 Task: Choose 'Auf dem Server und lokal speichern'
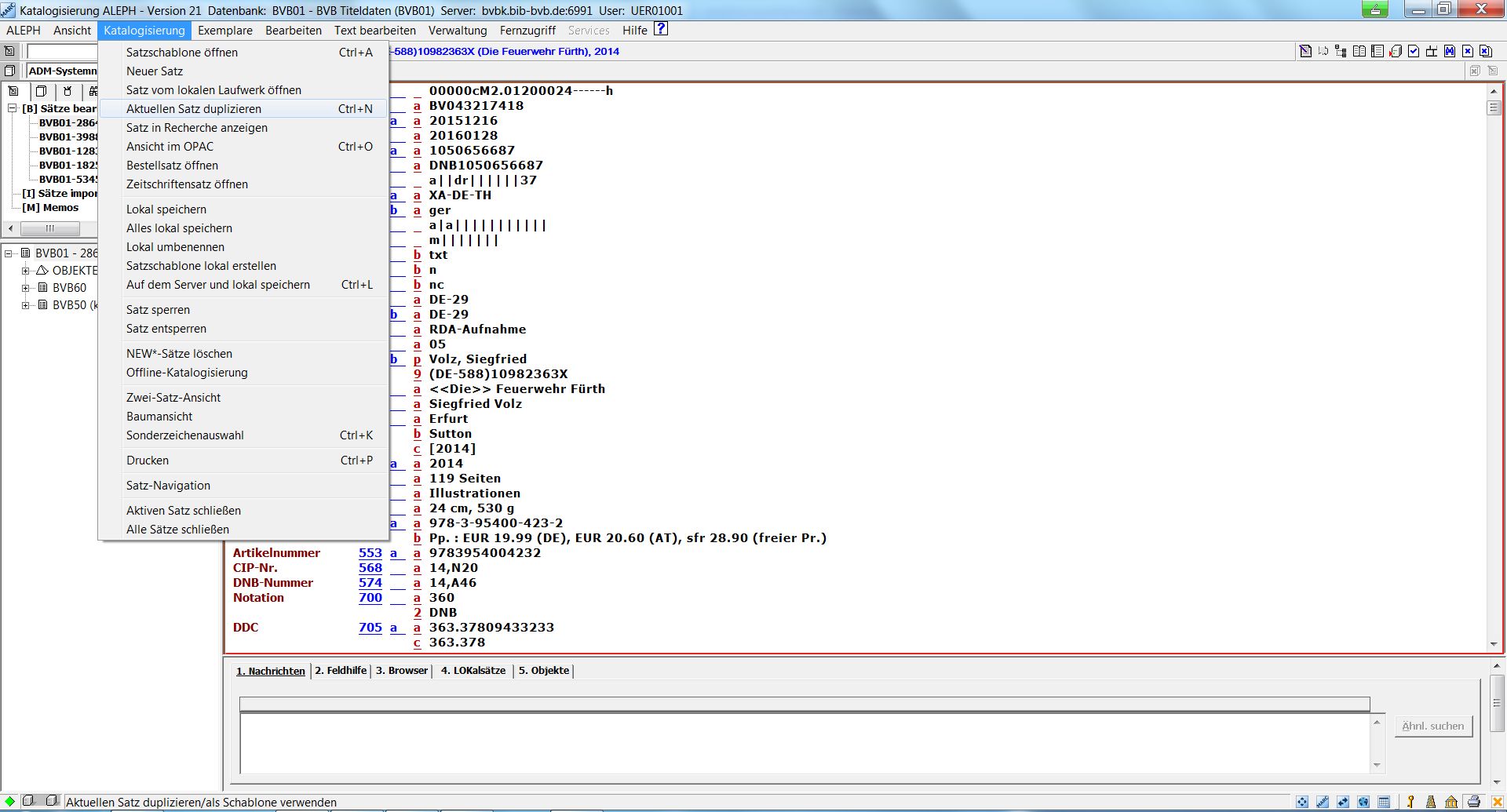[x=218, y=285]
